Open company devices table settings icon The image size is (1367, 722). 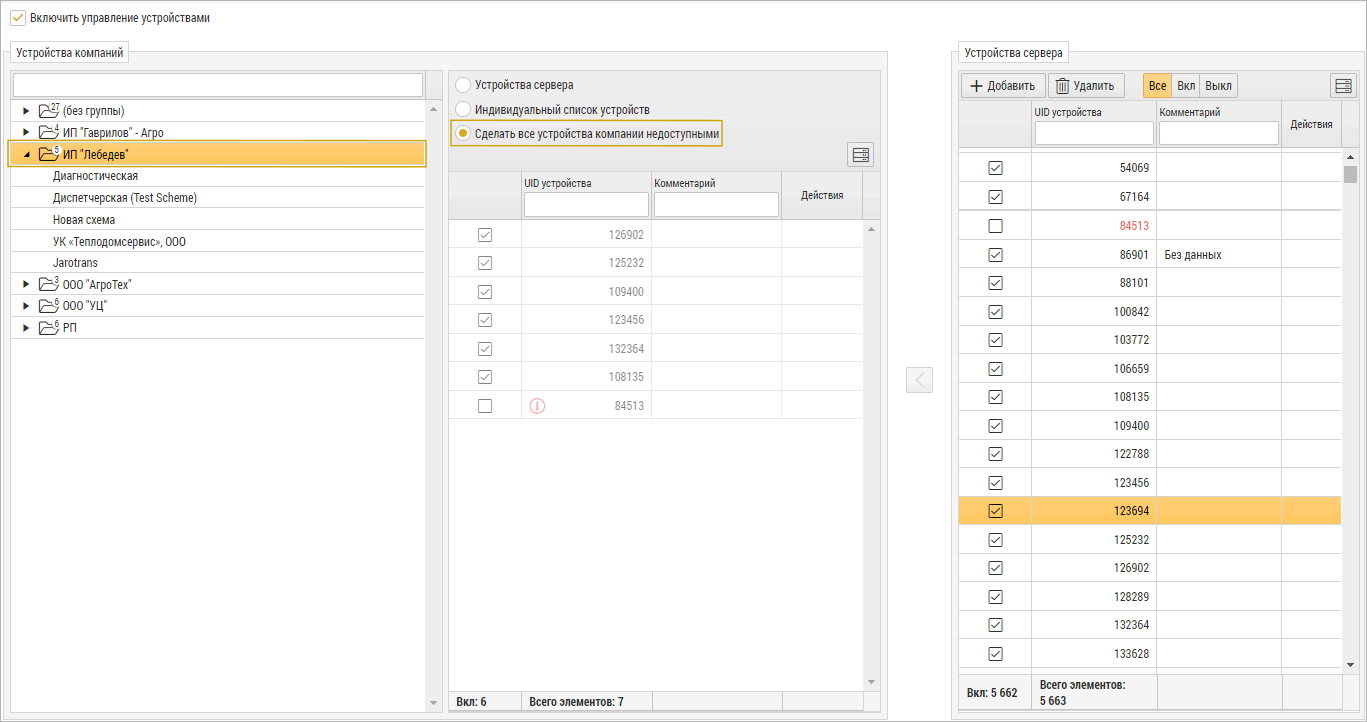[x=860, y=154]
